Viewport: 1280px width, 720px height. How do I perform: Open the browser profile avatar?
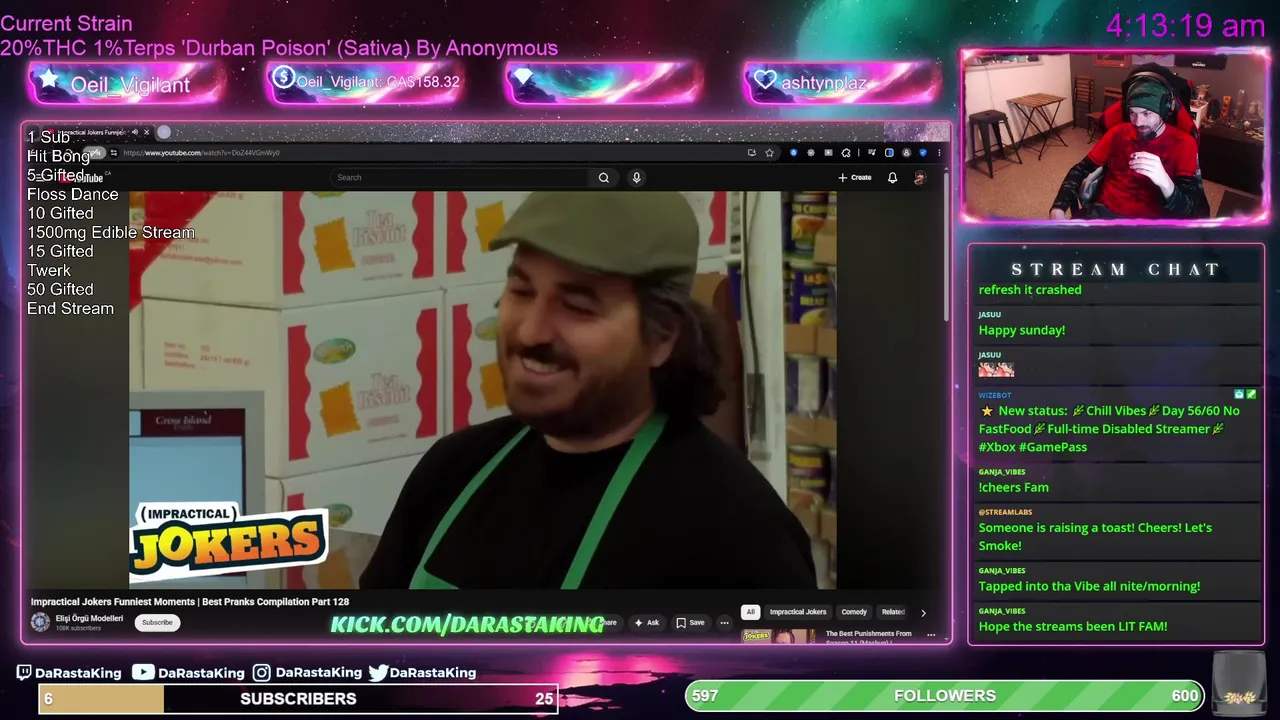tap(907, 153)
